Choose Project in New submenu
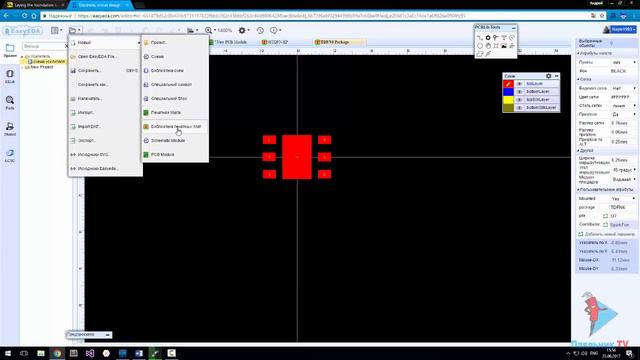Image resolution: width=640 pixels, height=360 pixels. point(175,42)
